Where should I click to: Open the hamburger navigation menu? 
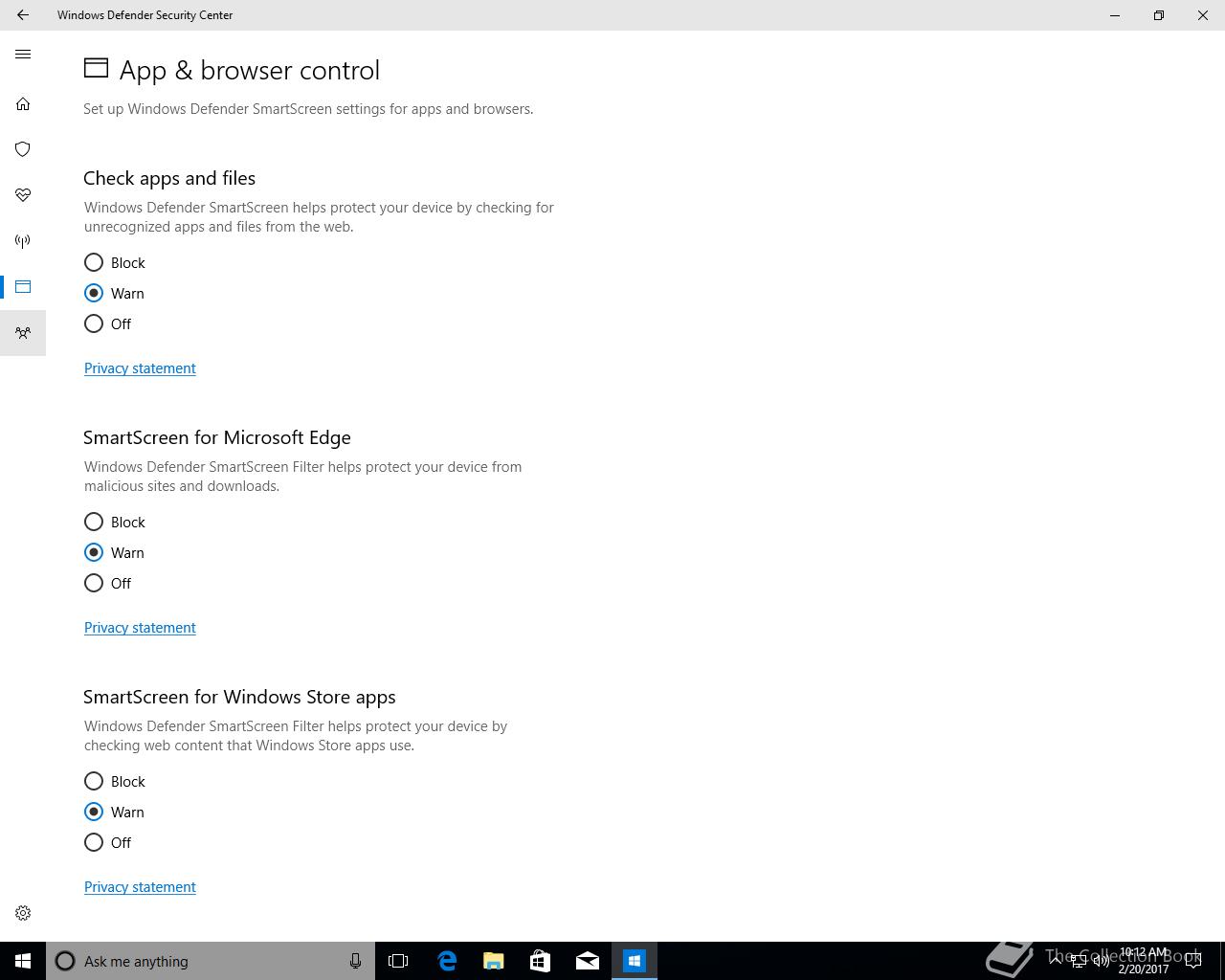click(x=23, y=55)
